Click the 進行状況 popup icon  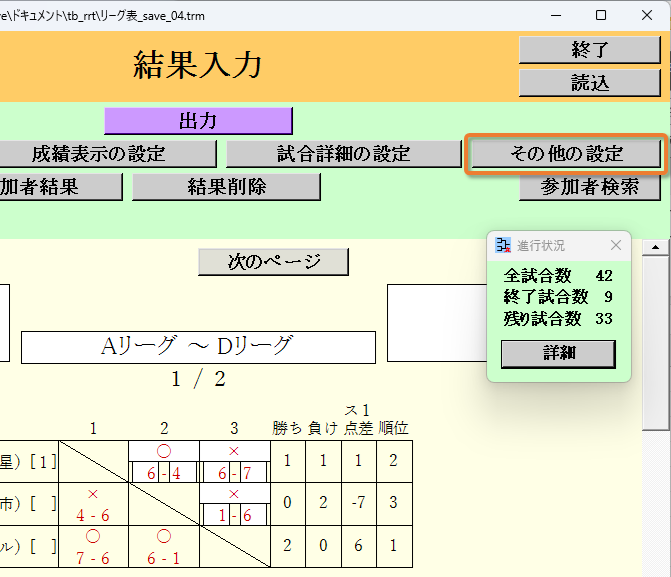point(503,245)
